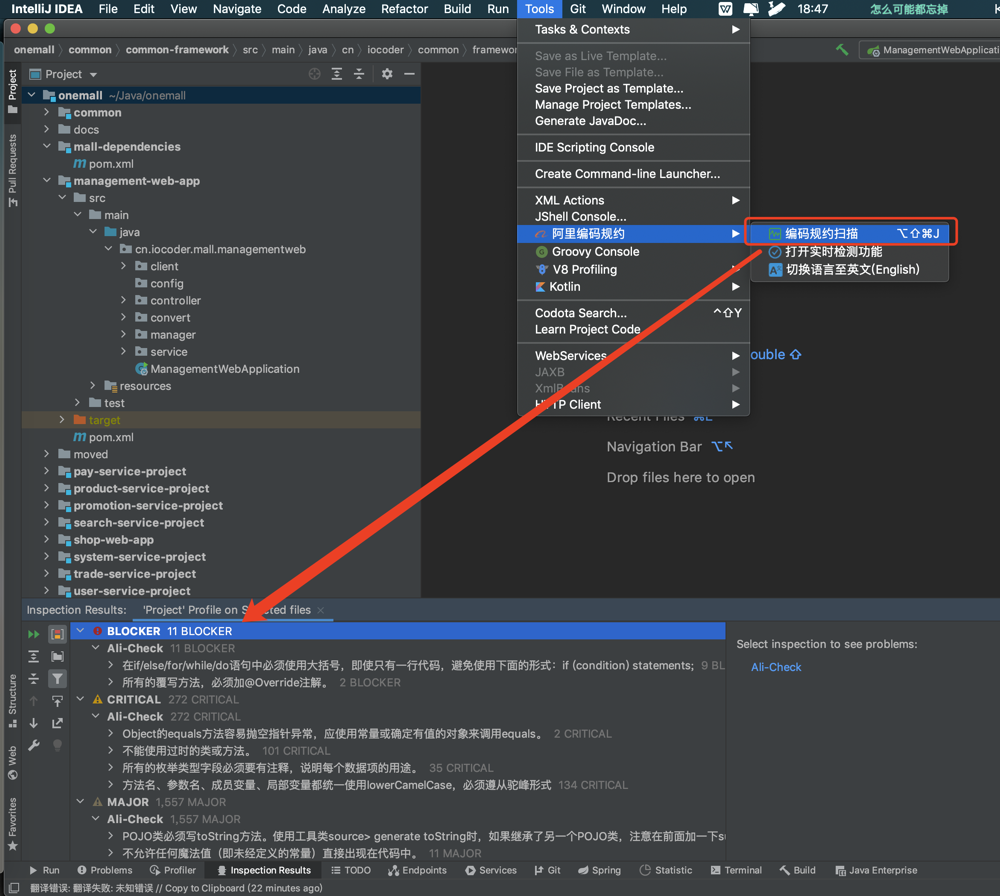Expand the pay-service-project module
This screenshot has height=896, width=1000.
click(x=47, y=471)
